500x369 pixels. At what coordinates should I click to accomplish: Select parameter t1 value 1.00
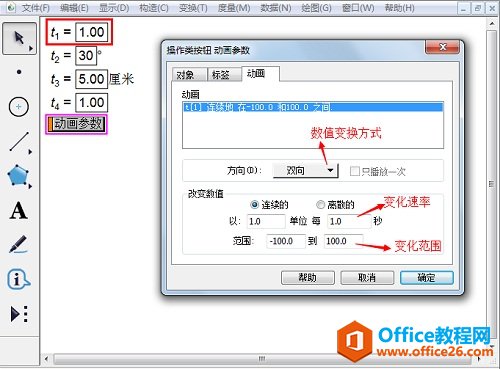(x=92, y=32)
